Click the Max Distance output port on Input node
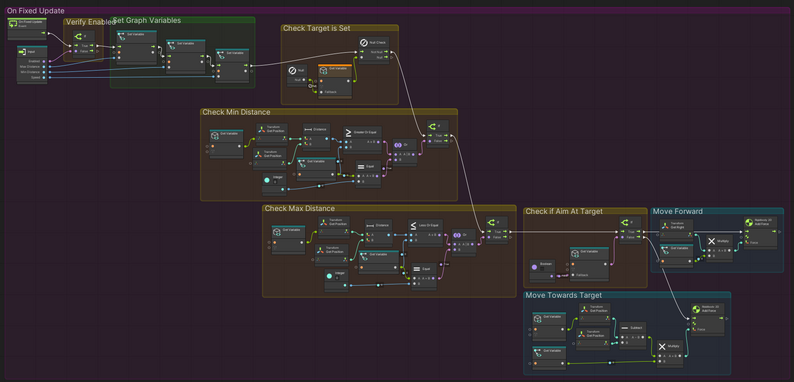794x382 pixels. tap(44, 66)
